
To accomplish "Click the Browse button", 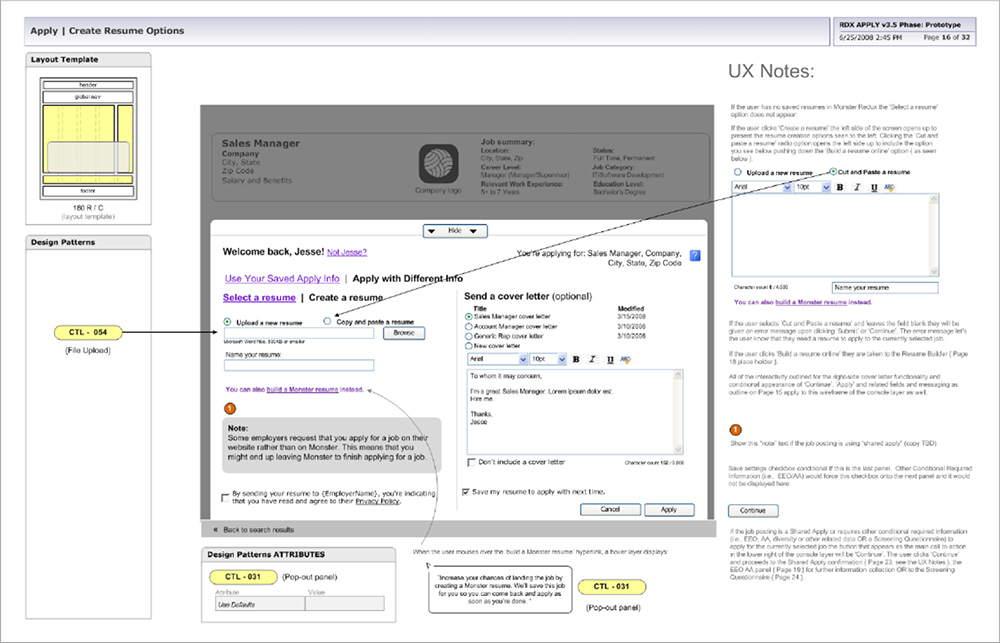I will click(x=404, y=333).
